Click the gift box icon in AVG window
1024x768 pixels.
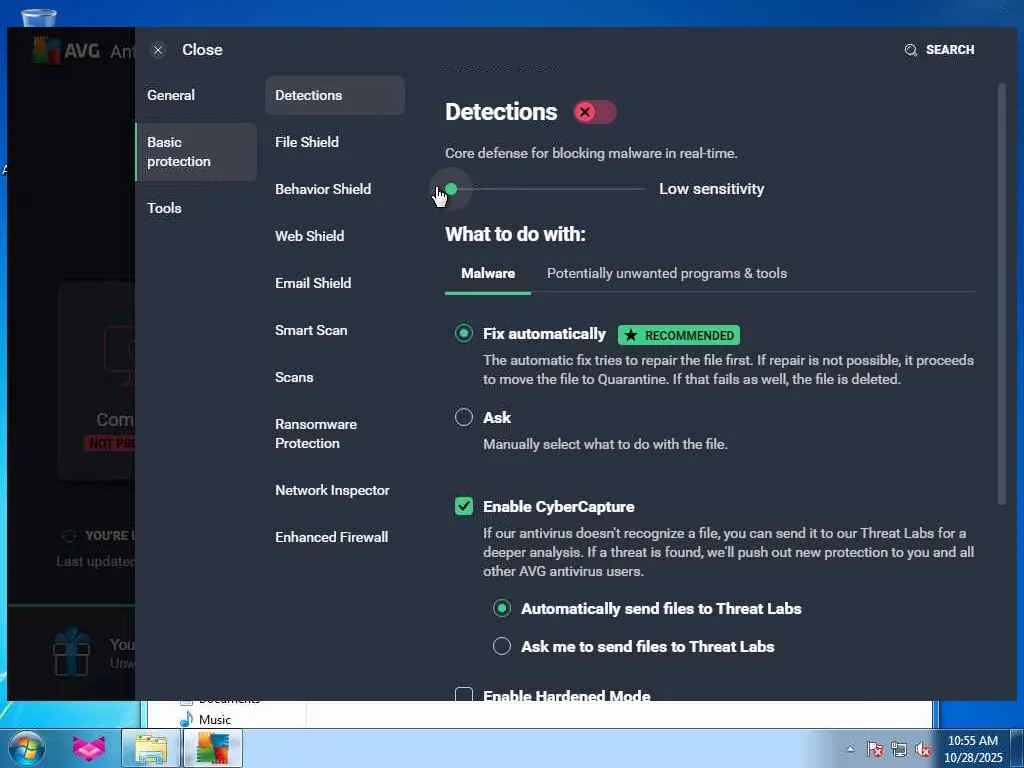pos(71,651)
